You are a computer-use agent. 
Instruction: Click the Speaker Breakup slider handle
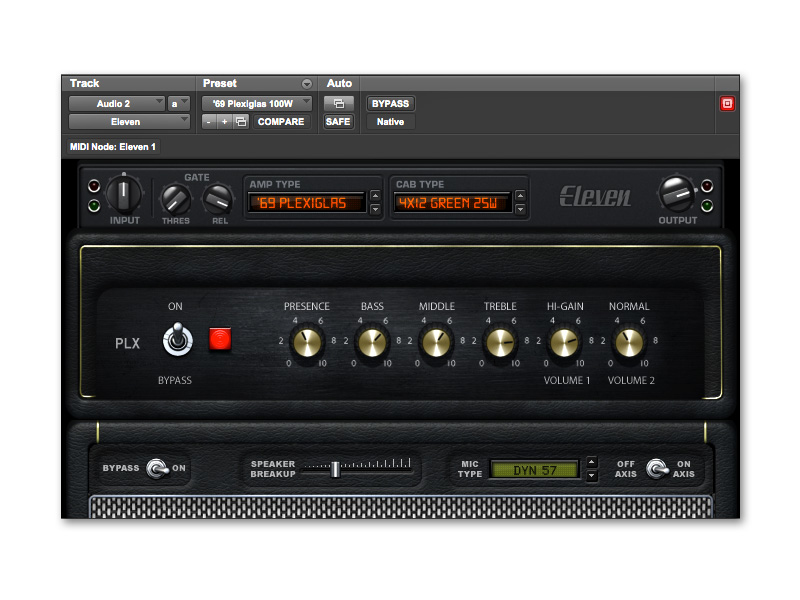tap(336, 468)
